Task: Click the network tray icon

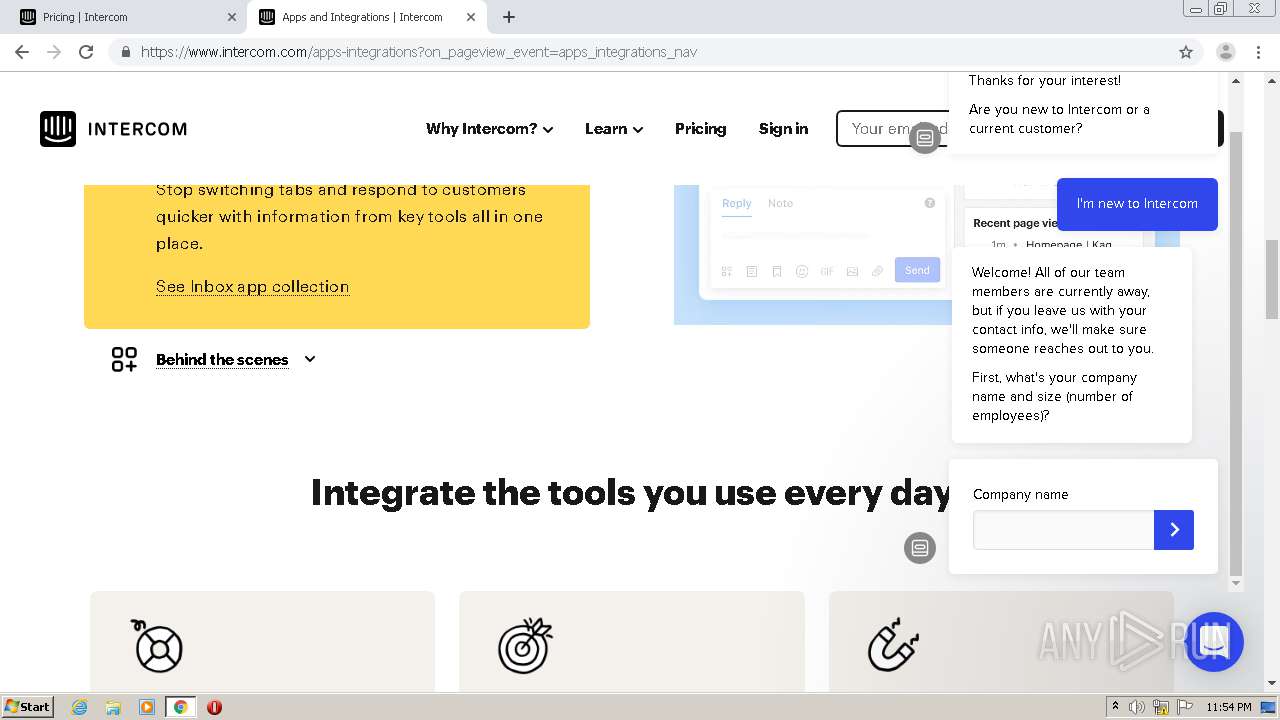Action: [x=1161, y=707]
